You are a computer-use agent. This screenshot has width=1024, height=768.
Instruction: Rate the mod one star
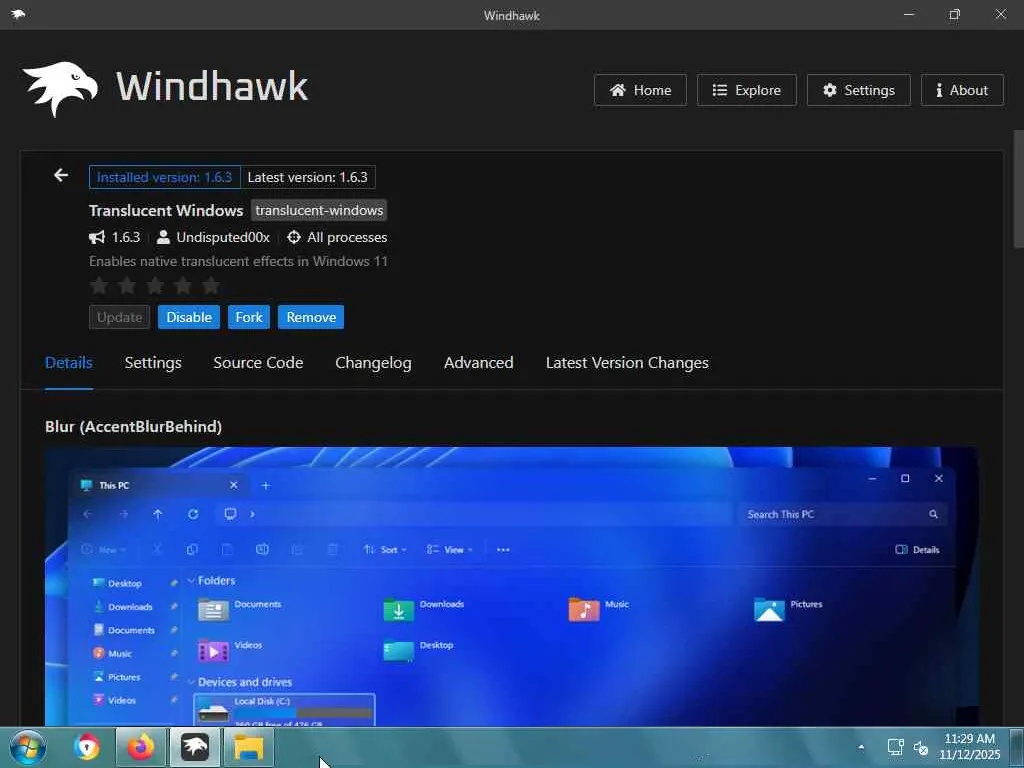pos(99,285)
